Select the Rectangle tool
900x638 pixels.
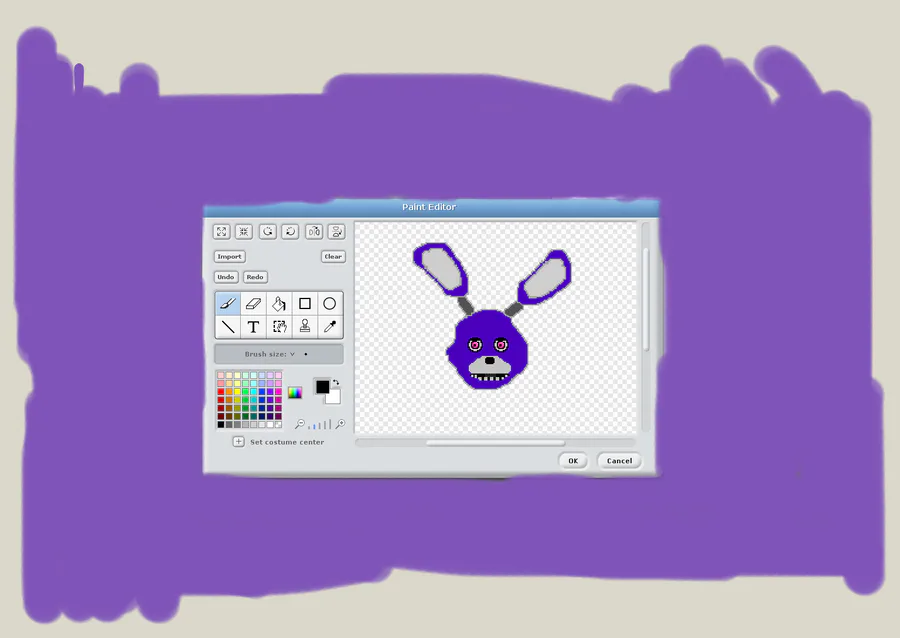click(305, 303)
